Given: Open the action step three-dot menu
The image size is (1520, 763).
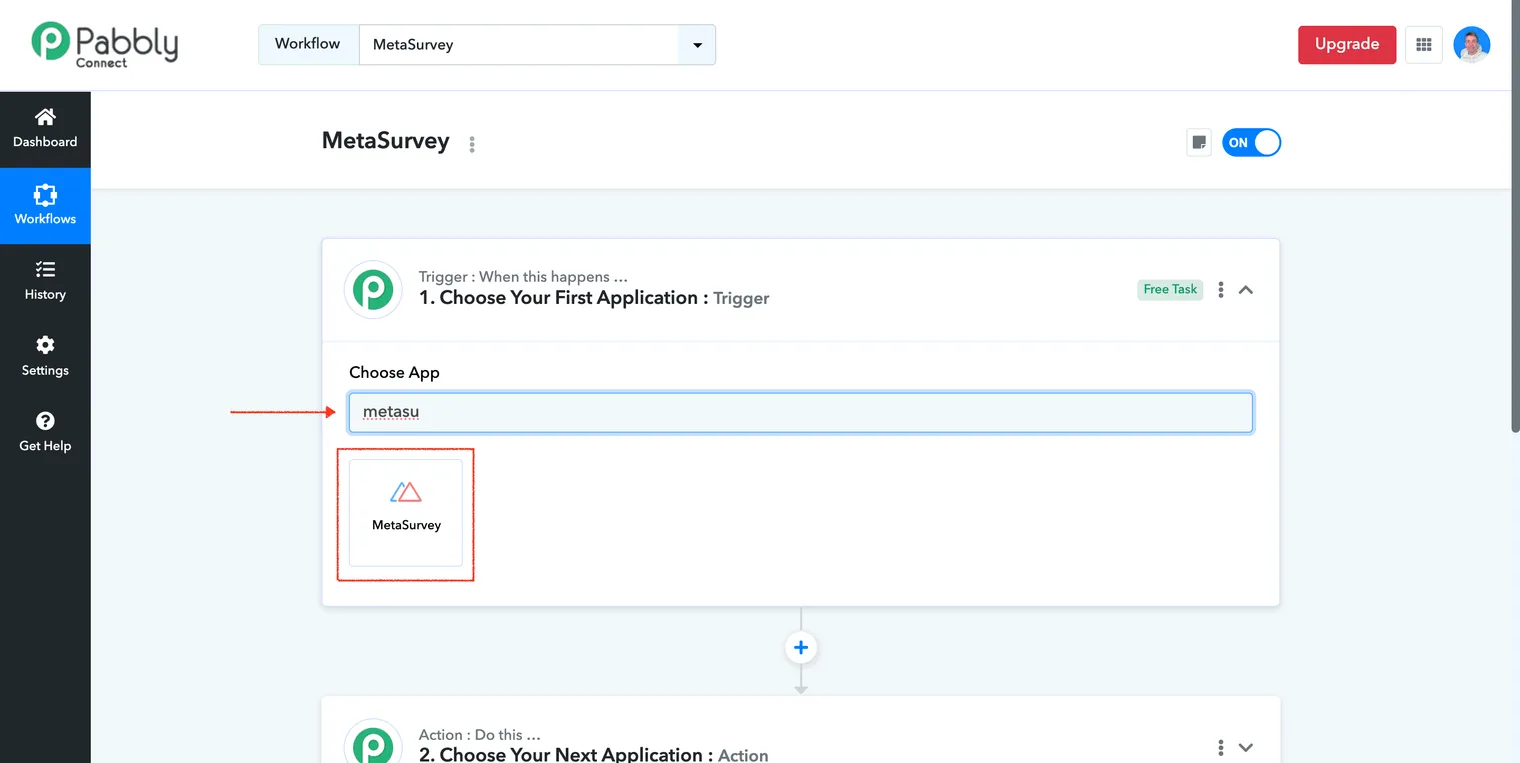Looking at the screenshot, I should [1221, 748].
